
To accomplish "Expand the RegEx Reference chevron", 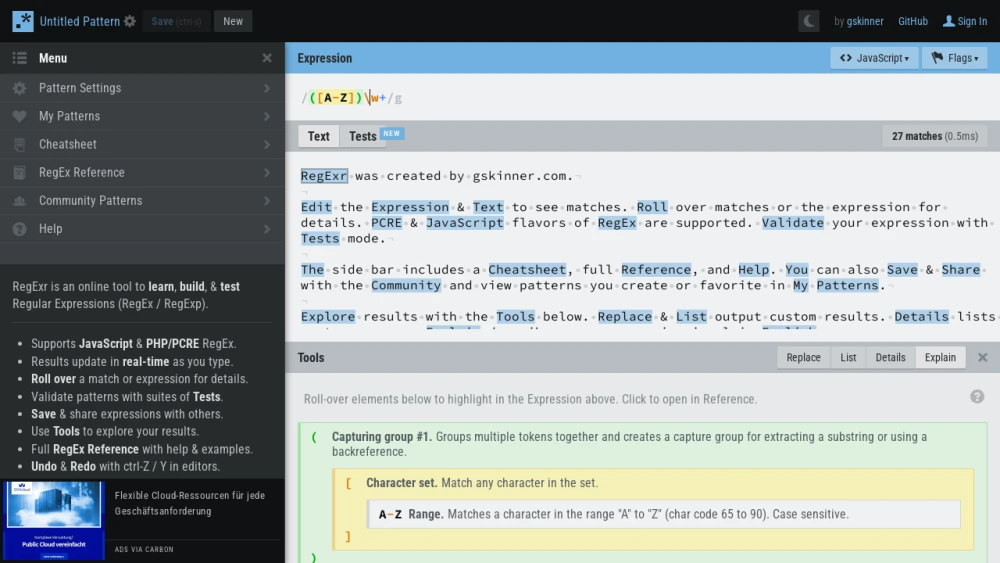I will tap(267, 172).
